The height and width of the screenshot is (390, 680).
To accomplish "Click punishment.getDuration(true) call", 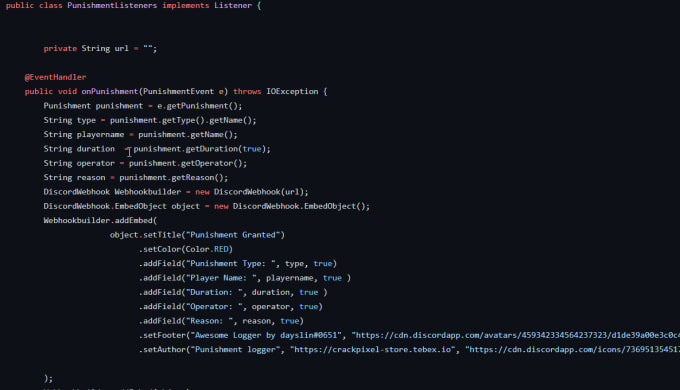I will coord(199,149).
